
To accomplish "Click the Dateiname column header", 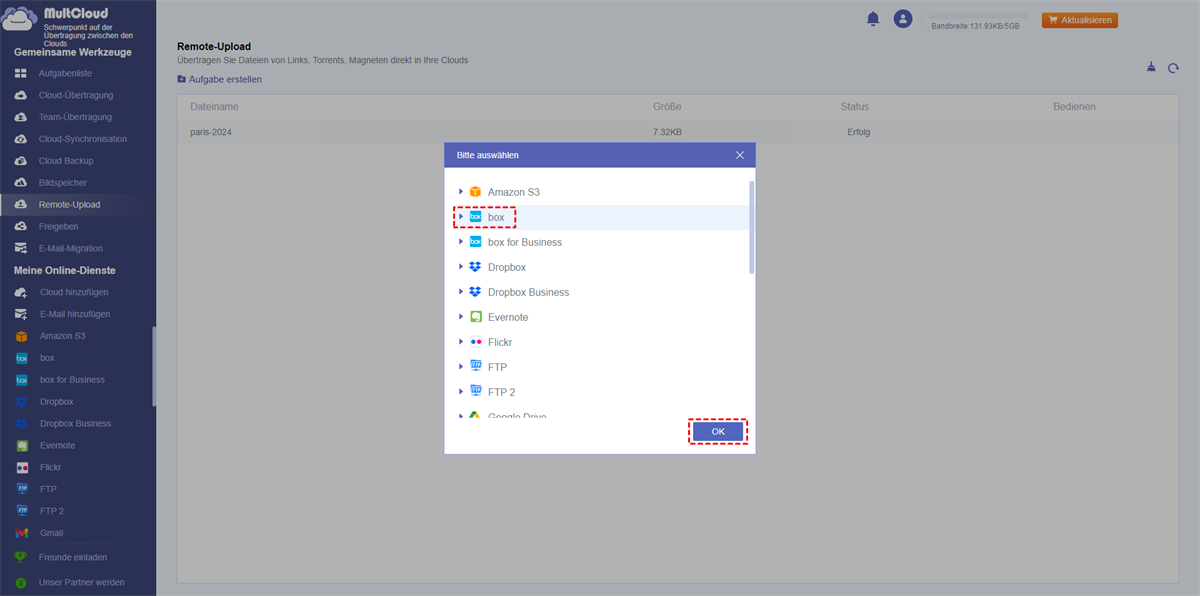I will [214, 107].
